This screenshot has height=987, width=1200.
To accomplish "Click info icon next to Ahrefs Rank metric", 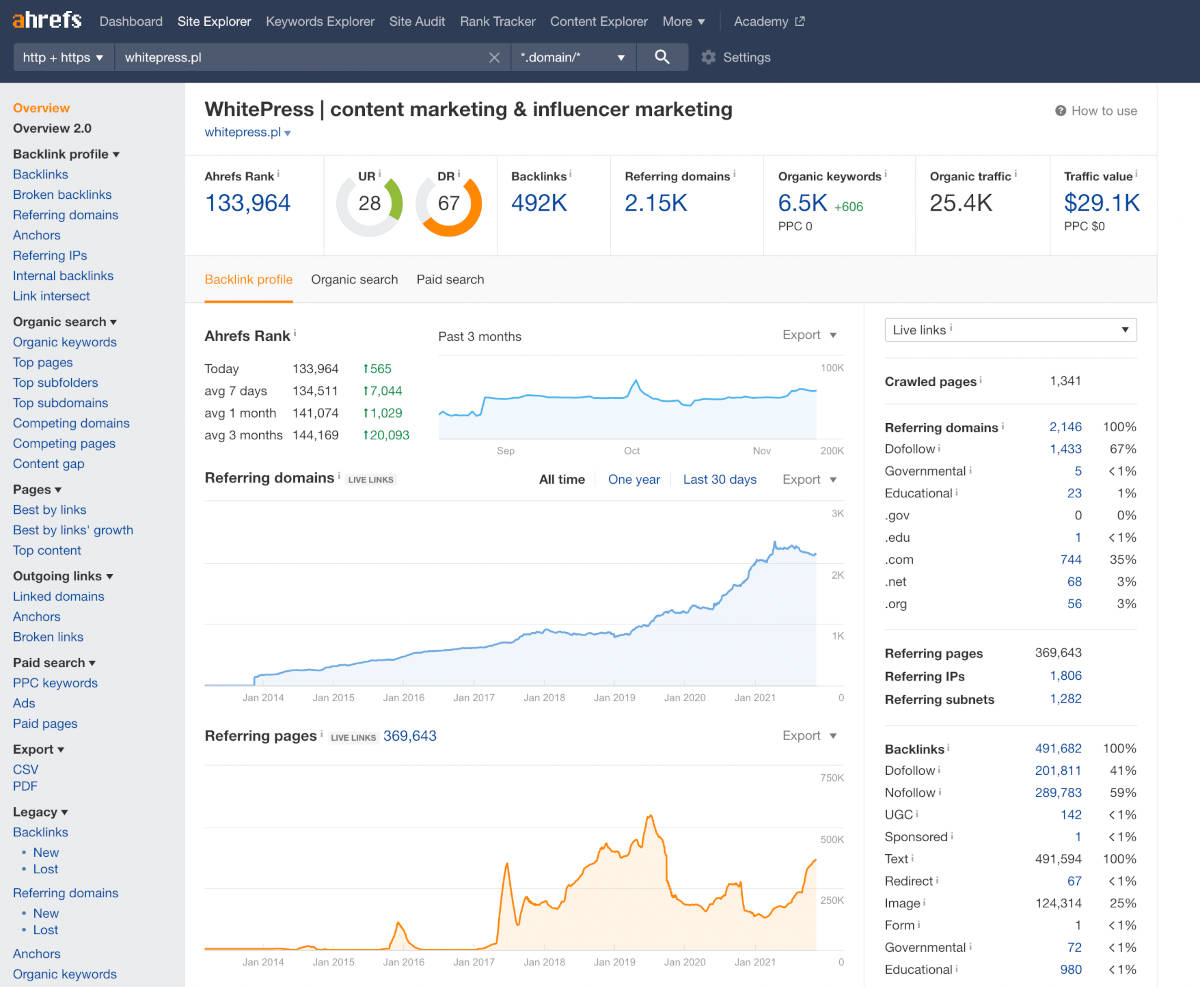I will point(278,174).
